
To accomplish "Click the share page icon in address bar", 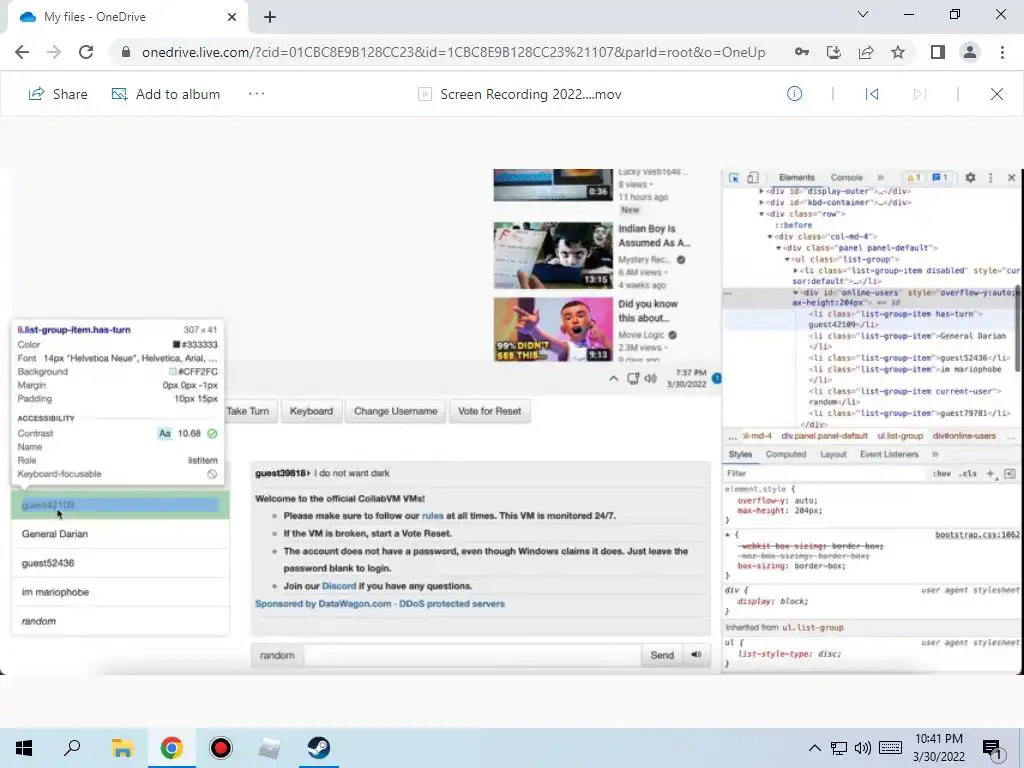I will [866, 52].
